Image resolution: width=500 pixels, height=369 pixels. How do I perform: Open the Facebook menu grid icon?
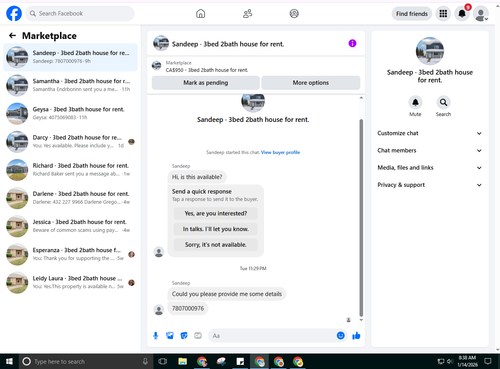click(x=443, y=14)
